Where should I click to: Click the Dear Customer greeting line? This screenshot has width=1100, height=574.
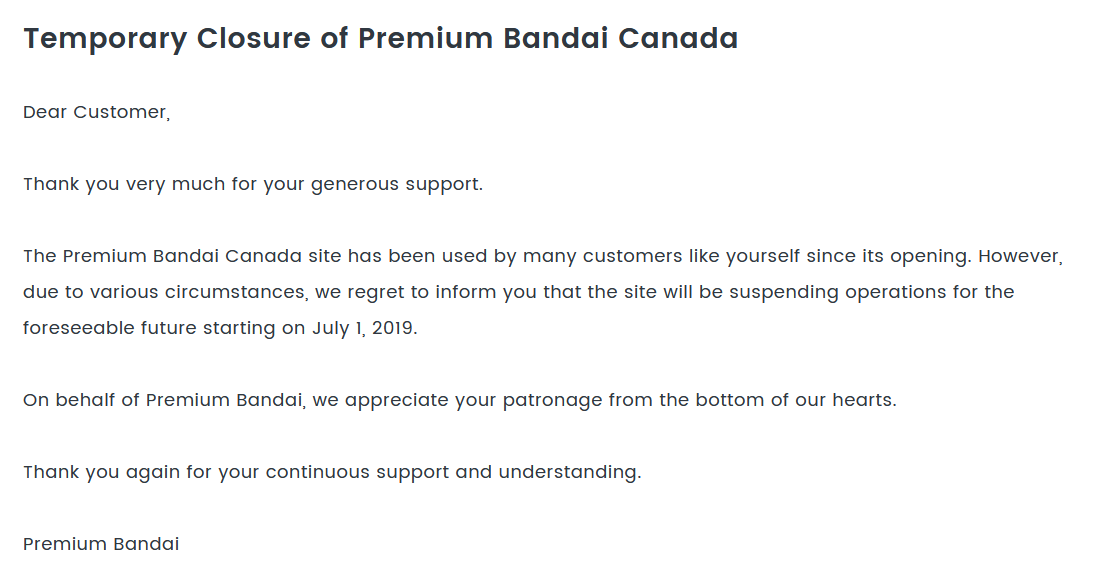[97, 112]
